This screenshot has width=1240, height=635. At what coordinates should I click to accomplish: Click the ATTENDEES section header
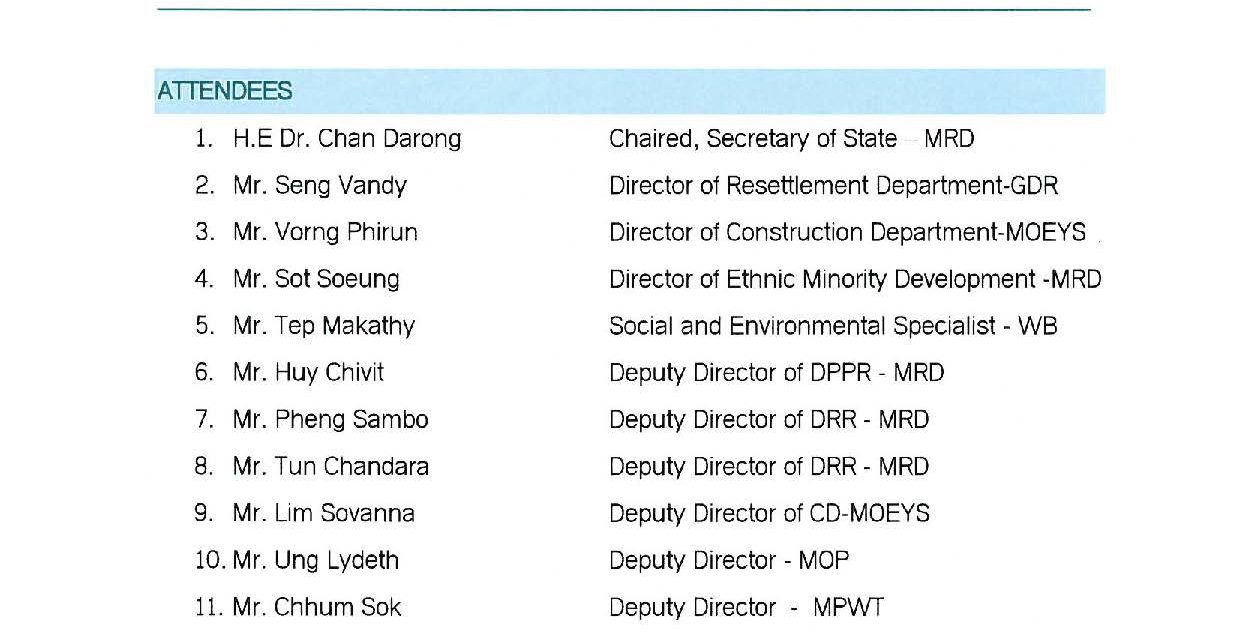pos(224,91)
